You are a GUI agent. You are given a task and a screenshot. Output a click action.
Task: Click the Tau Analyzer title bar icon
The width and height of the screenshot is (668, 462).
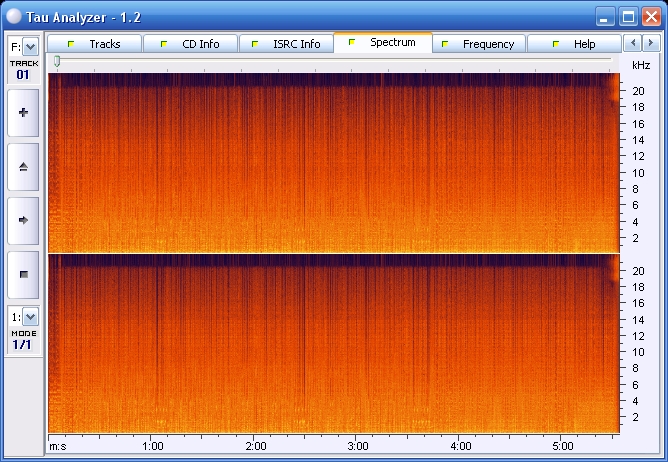tap(14, 16)
